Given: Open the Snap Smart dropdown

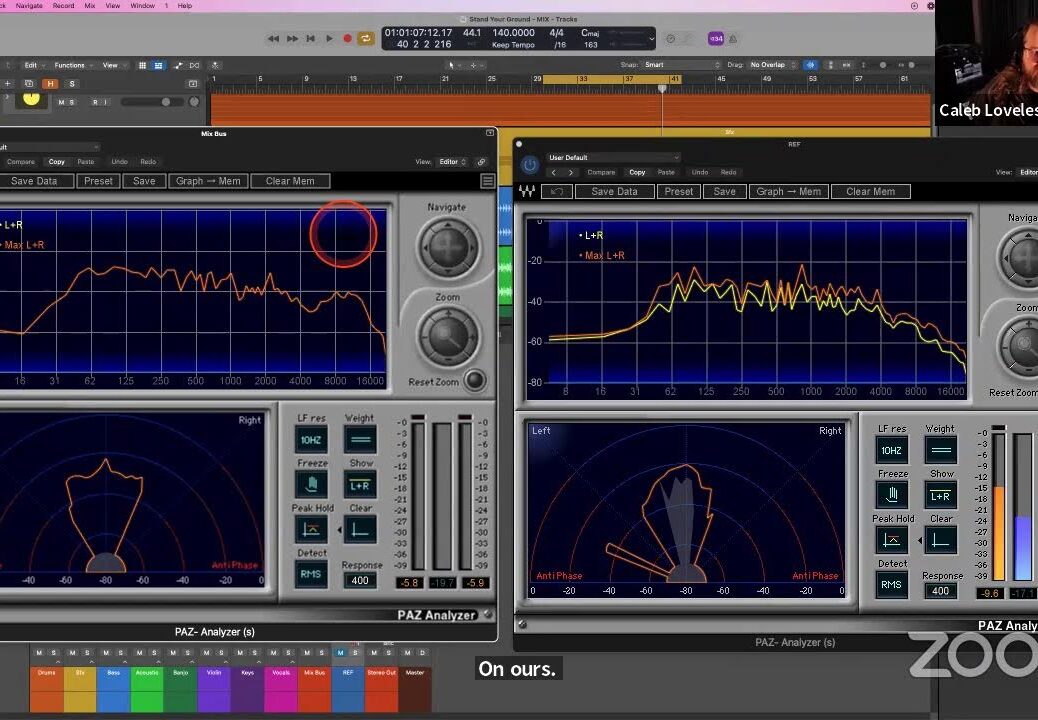Looking at the screenshot, I should coord(682,65).
